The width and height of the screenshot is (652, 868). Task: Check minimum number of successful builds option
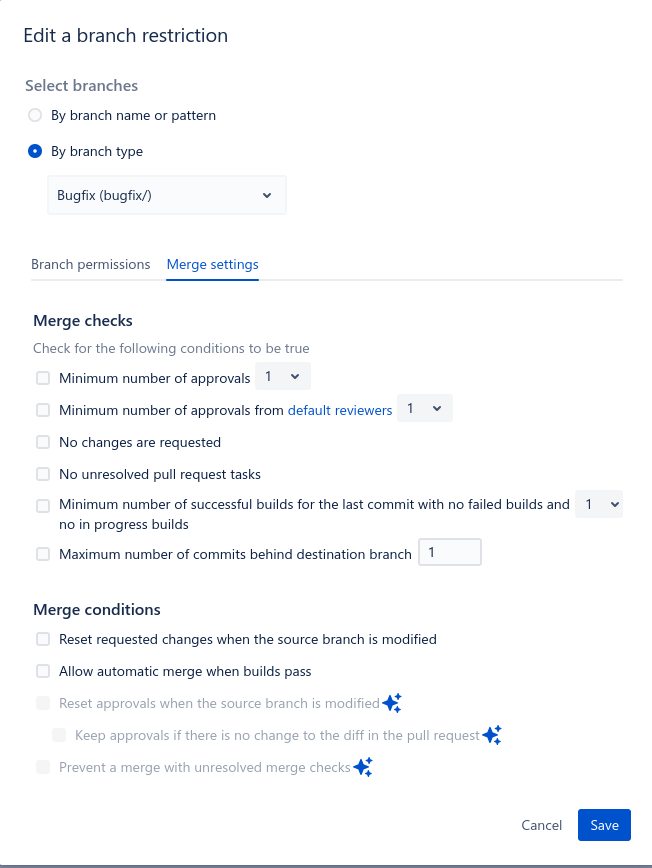click(43, 506)
